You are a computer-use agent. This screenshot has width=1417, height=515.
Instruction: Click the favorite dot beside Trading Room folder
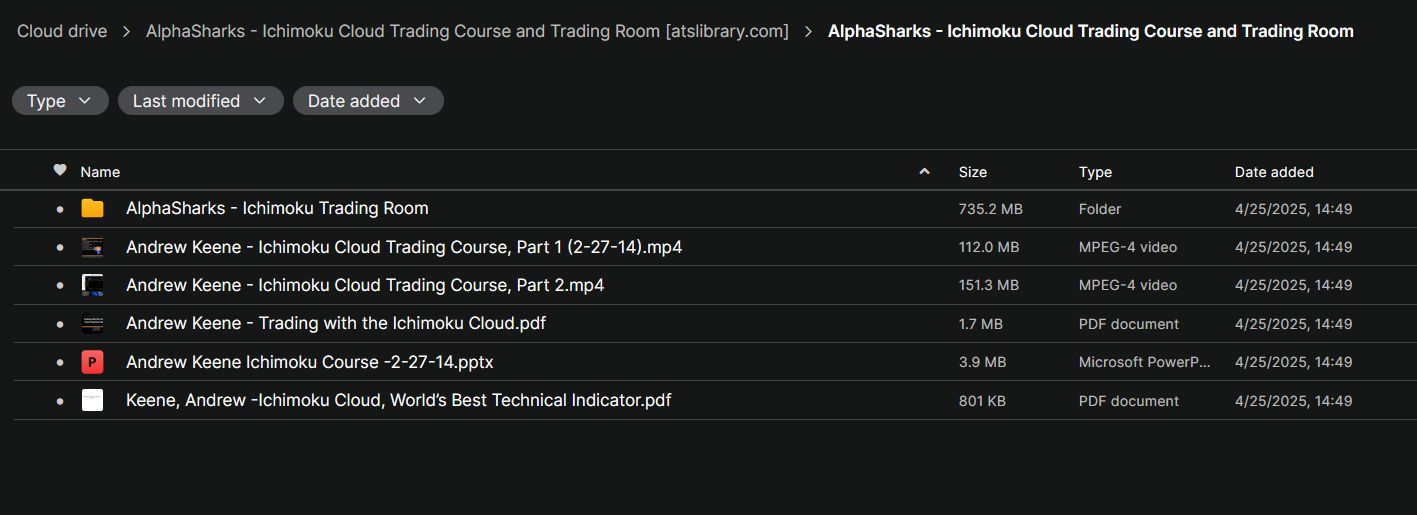(x=60, y=209)
